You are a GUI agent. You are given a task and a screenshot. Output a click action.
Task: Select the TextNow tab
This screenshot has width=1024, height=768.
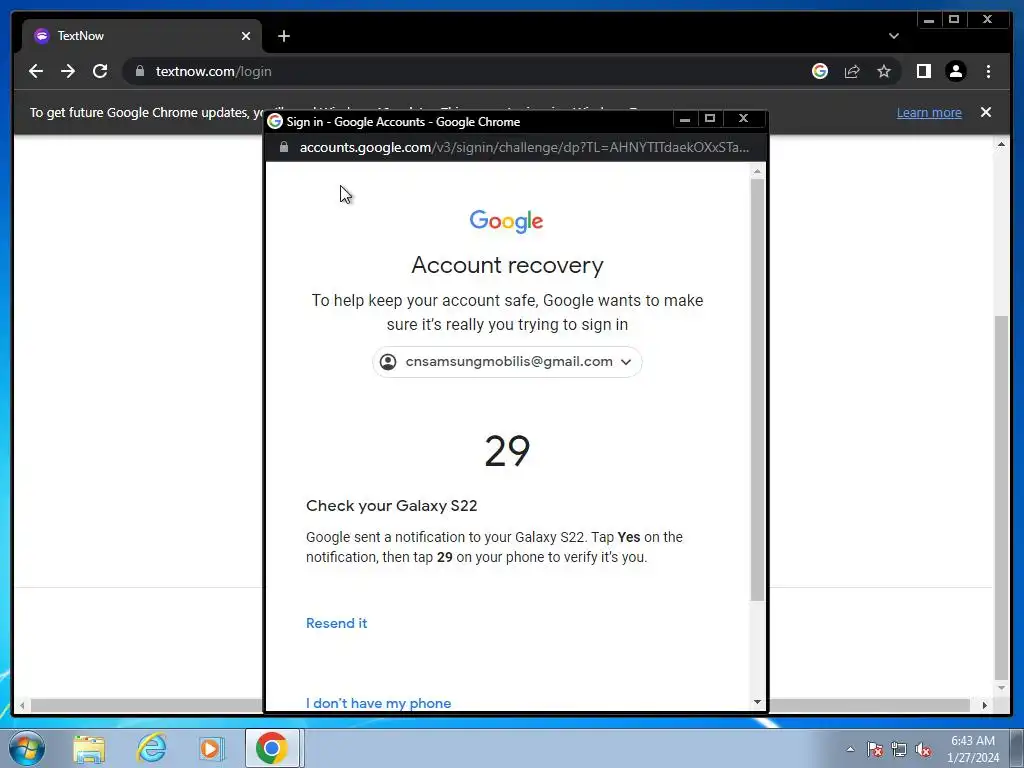coord(142,36)
